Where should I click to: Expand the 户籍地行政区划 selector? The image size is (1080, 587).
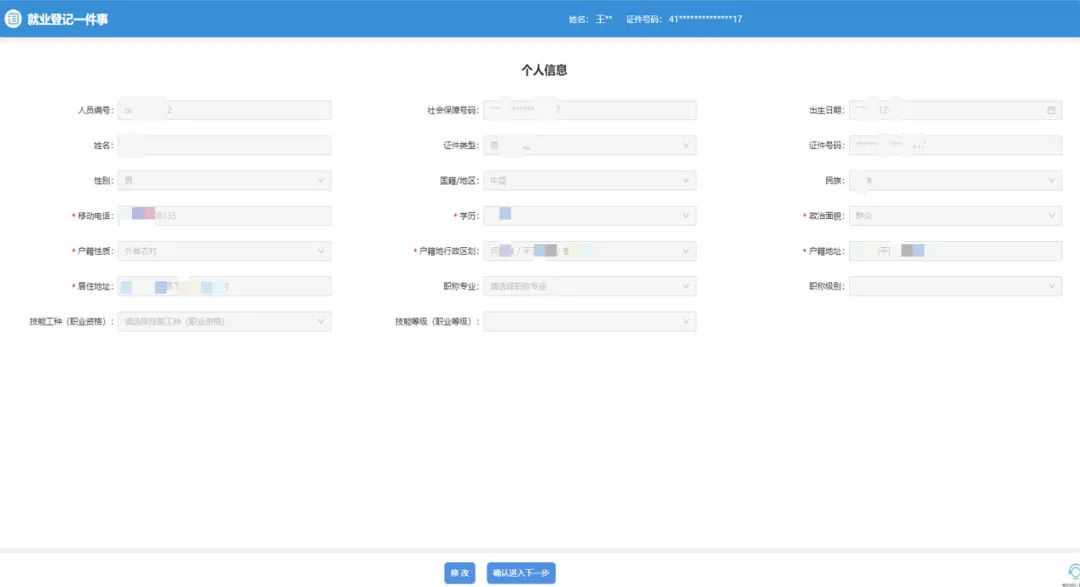[x=589, y=251]
